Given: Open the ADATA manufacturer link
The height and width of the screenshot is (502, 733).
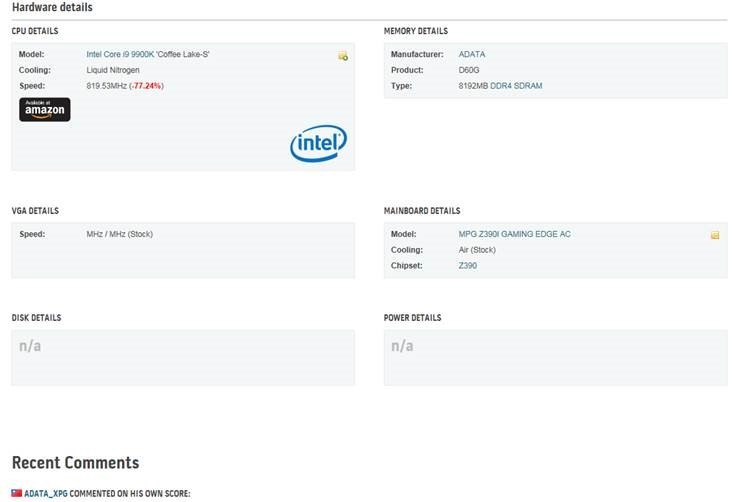Looking at the screenshot, I should pos(472,54).
